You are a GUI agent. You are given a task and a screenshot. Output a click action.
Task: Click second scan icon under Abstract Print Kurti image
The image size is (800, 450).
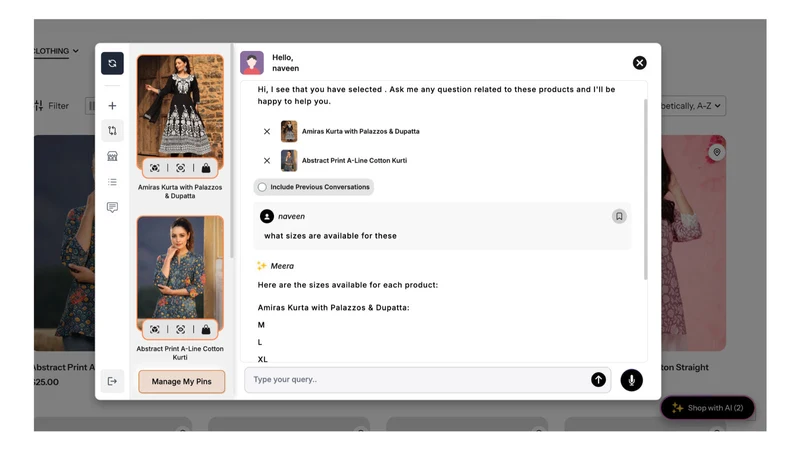pyautogui.click(x=181, y=330)
